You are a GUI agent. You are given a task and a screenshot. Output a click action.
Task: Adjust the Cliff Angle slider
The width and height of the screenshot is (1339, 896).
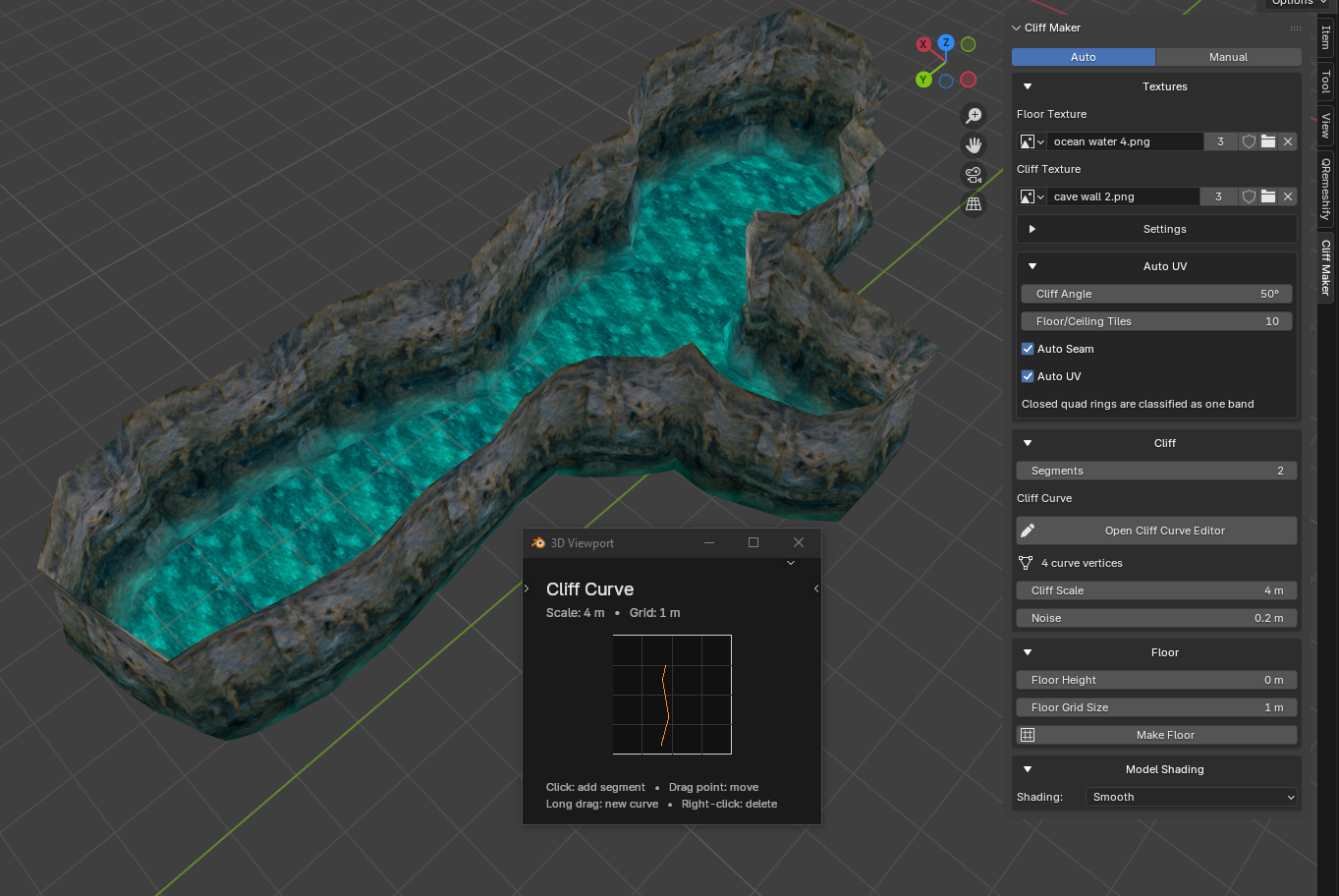(1156, 294)
